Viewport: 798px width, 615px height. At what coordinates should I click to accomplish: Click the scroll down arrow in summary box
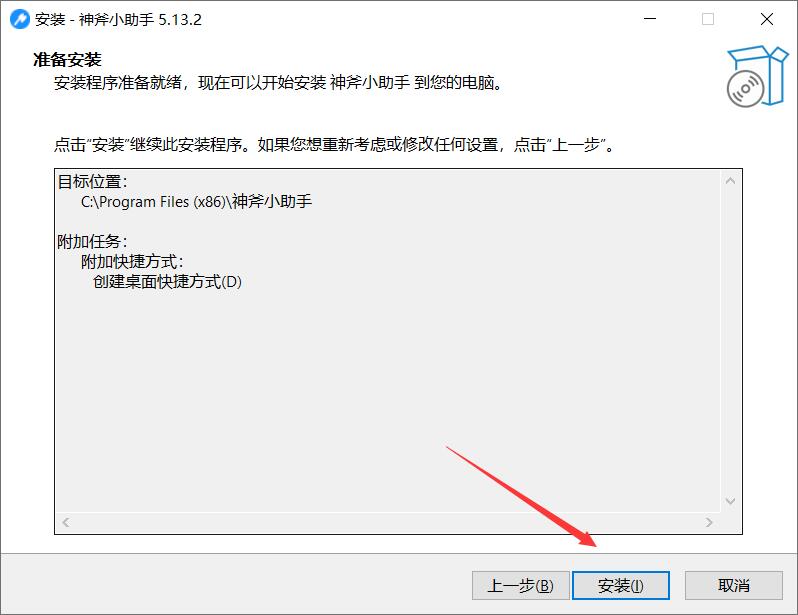point(730,501)
